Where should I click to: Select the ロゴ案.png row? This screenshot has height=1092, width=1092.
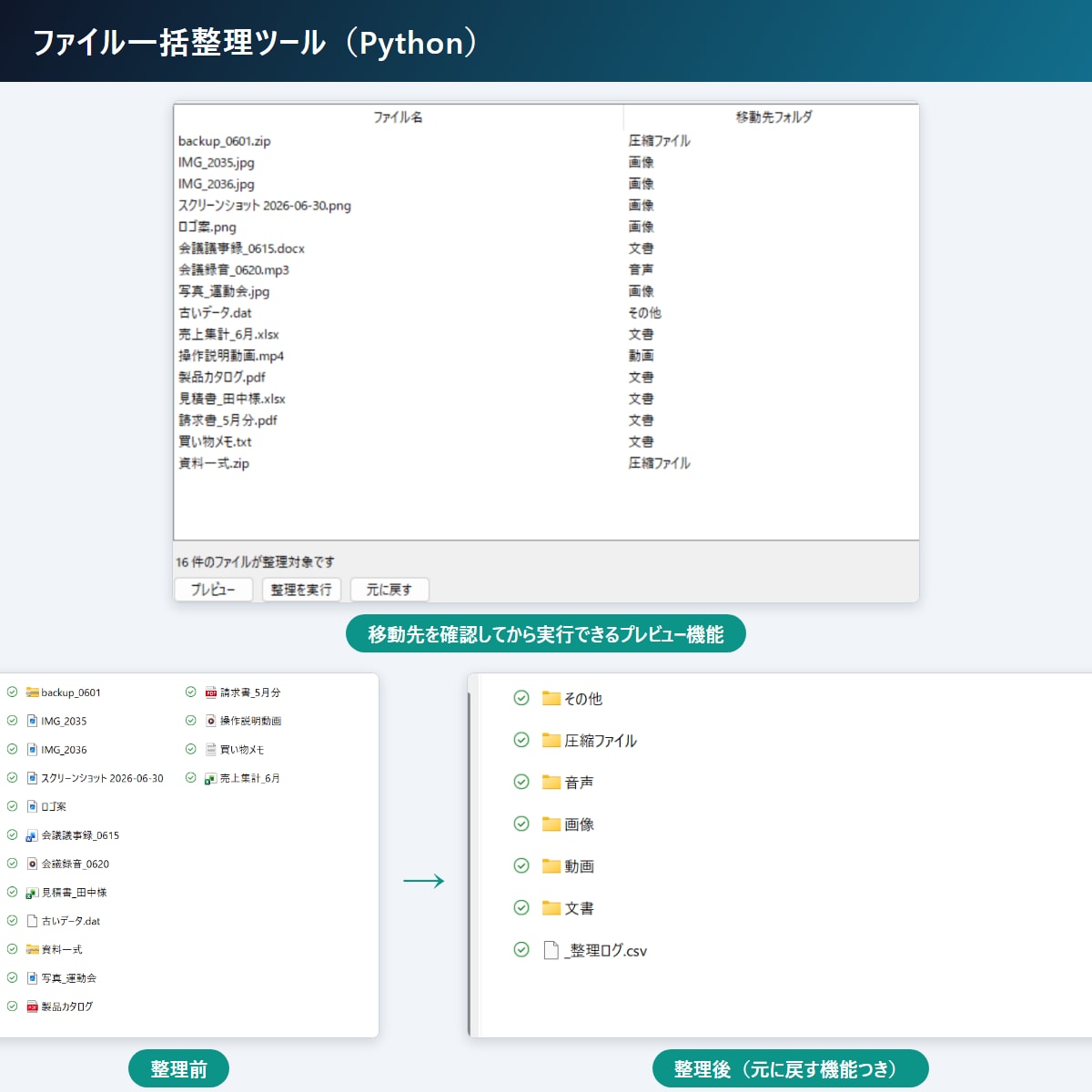click(x=546, y=227)
